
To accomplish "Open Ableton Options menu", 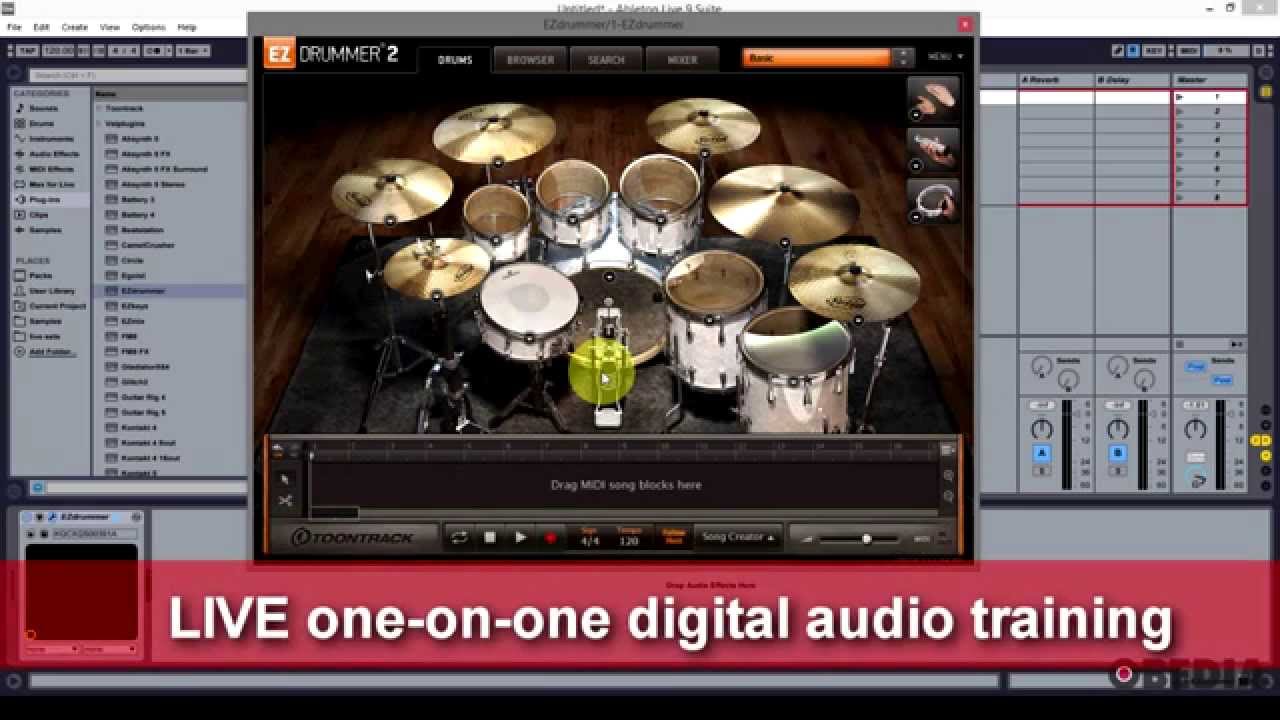I will (148, 27).
